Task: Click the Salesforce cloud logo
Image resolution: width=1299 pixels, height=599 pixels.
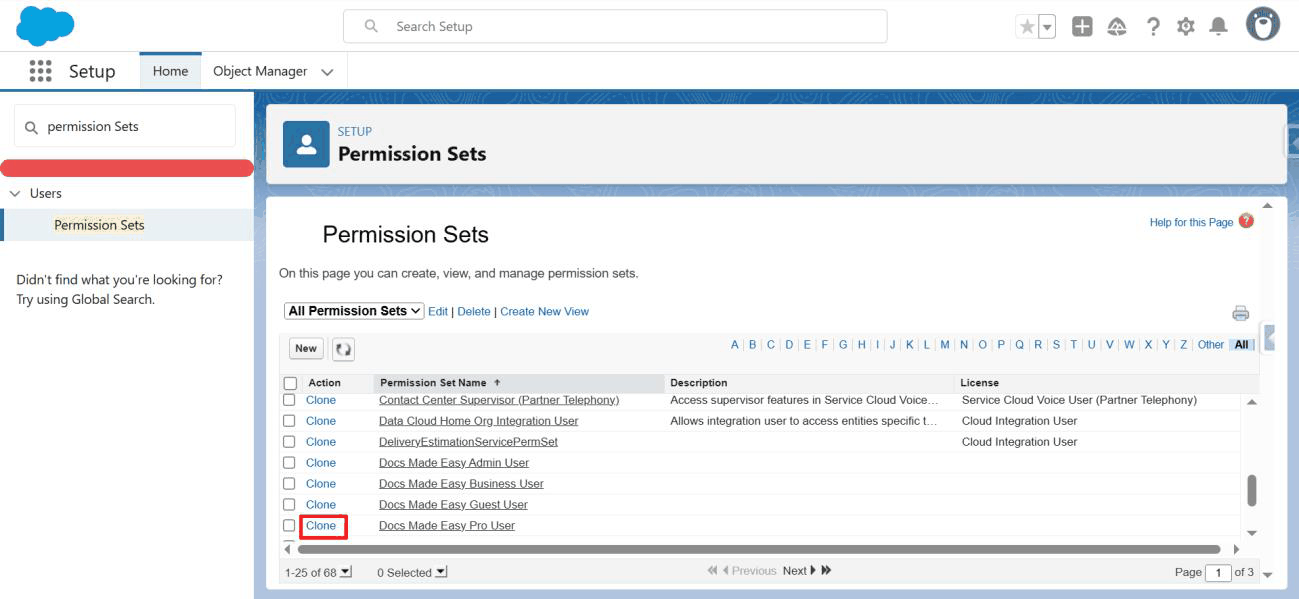Action: 46,26
